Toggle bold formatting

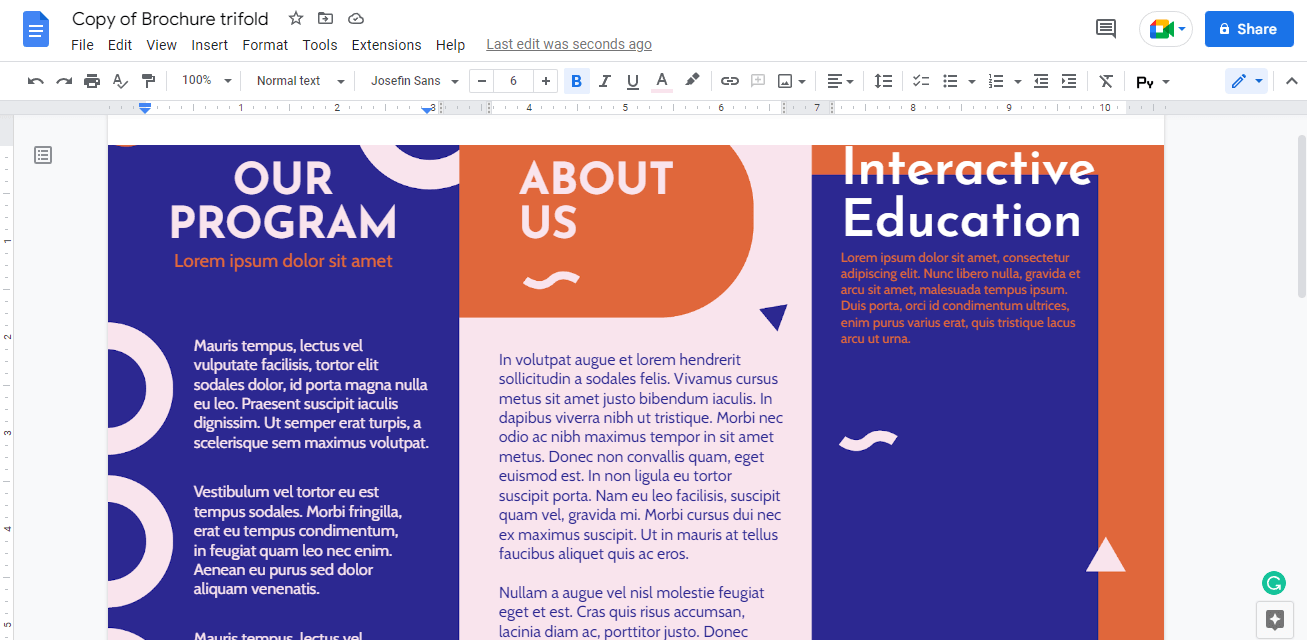[576, 81]
